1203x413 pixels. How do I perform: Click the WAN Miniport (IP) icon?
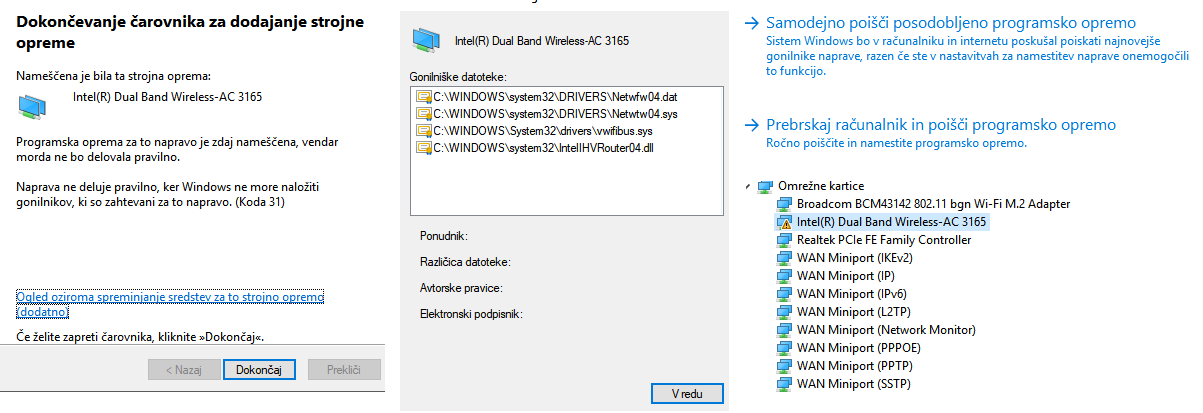pyautogui.click(x=785, y=276)
